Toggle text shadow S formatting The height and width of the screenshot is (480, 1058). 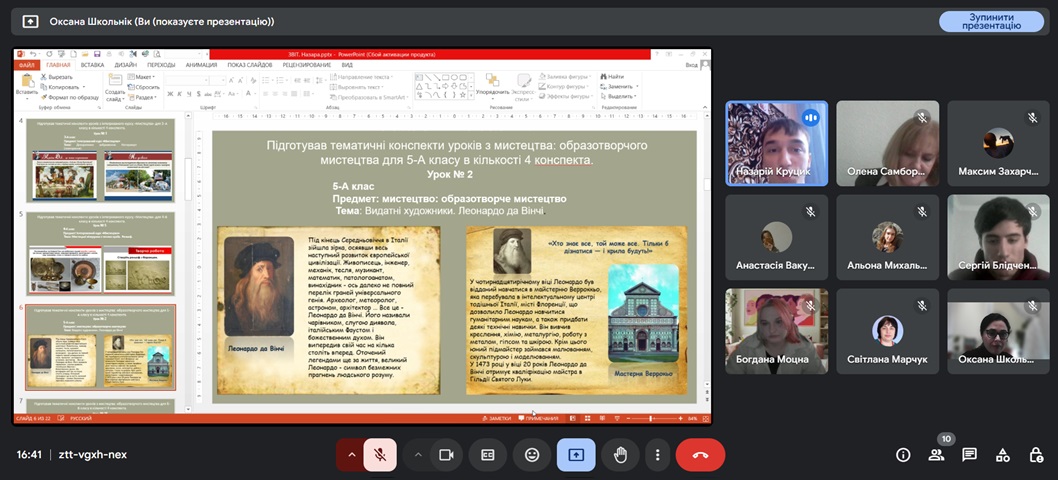(198, 94)
